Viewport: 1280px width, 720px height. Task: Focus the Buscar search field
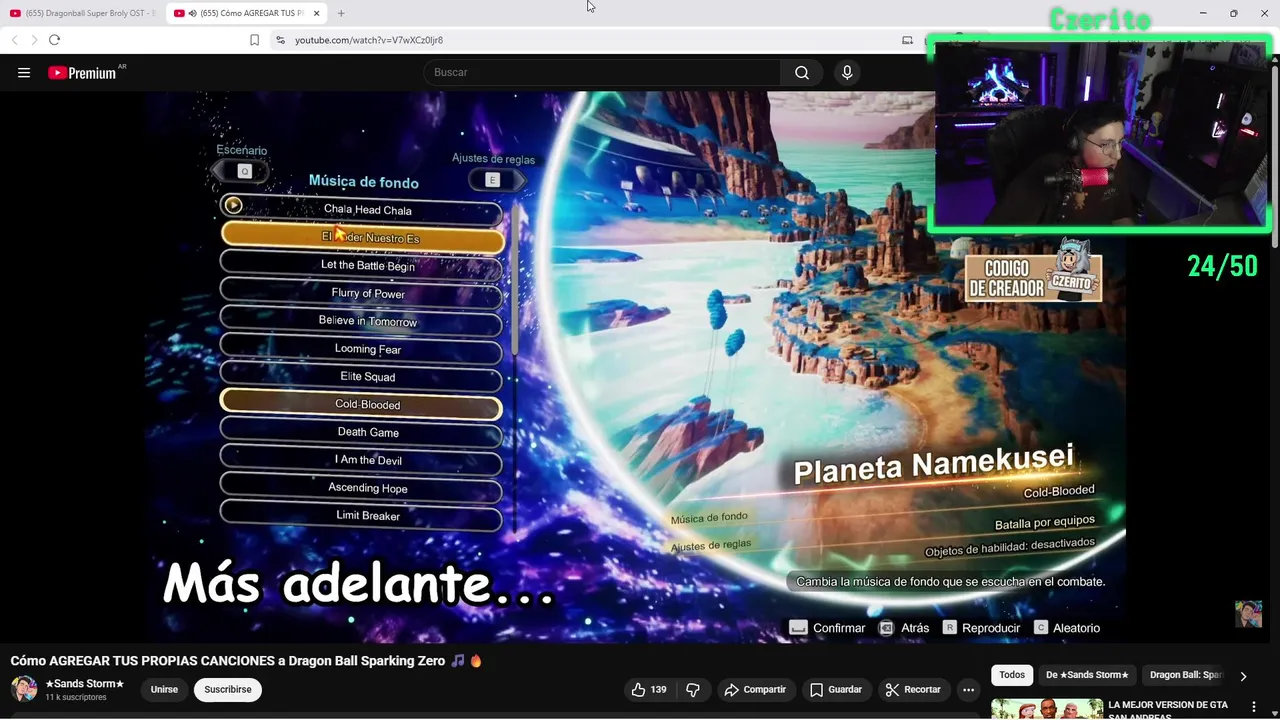[x=602, y=73]
